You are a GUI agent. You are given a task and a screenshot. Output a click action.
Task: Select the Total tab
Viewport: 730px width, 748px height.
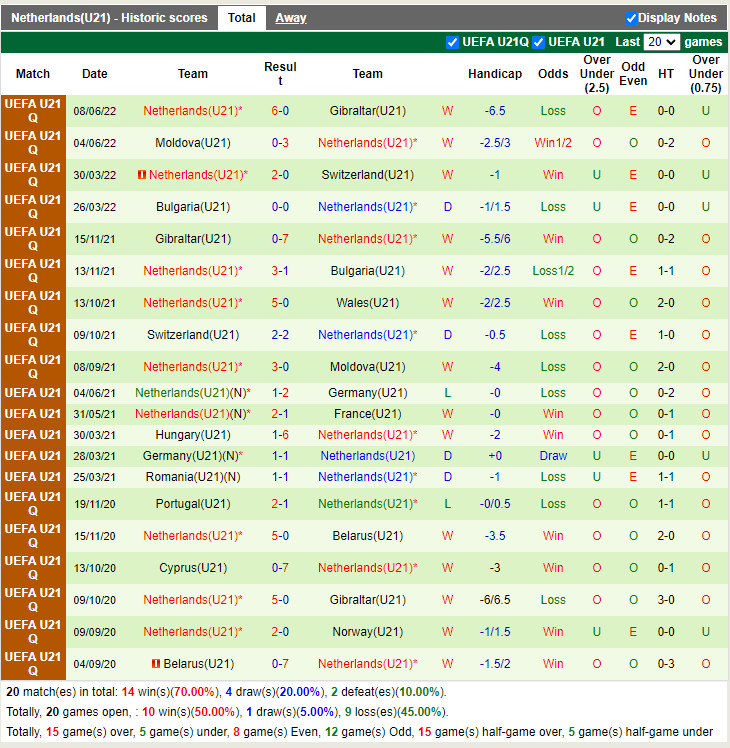[241, 18]
